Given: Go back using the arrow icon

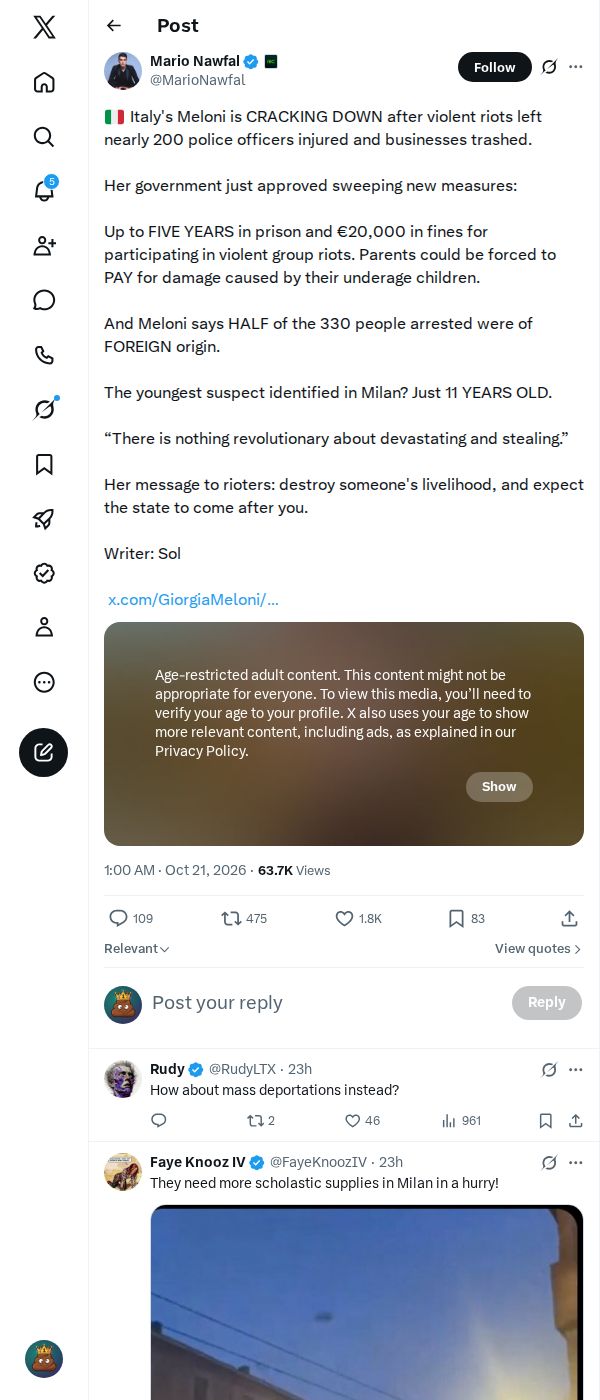Looking at the screenshot, I should (x=114, y=26).
